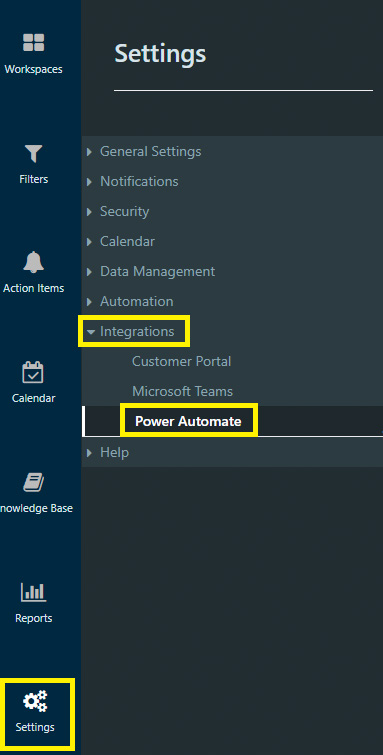Viewport: 383px width, 755px height.
Task: Click the Workspaces text label
Action: click(34, 69)
